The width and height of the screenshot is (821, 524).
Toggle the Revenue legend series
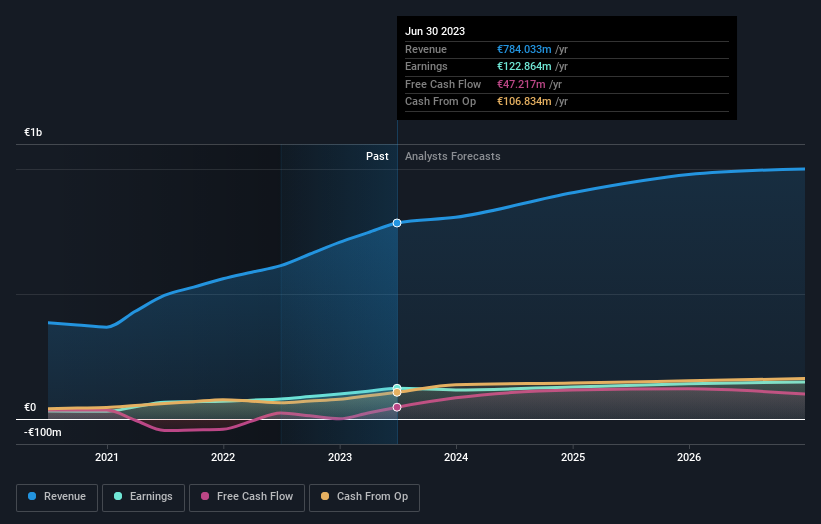pos(57,497)
